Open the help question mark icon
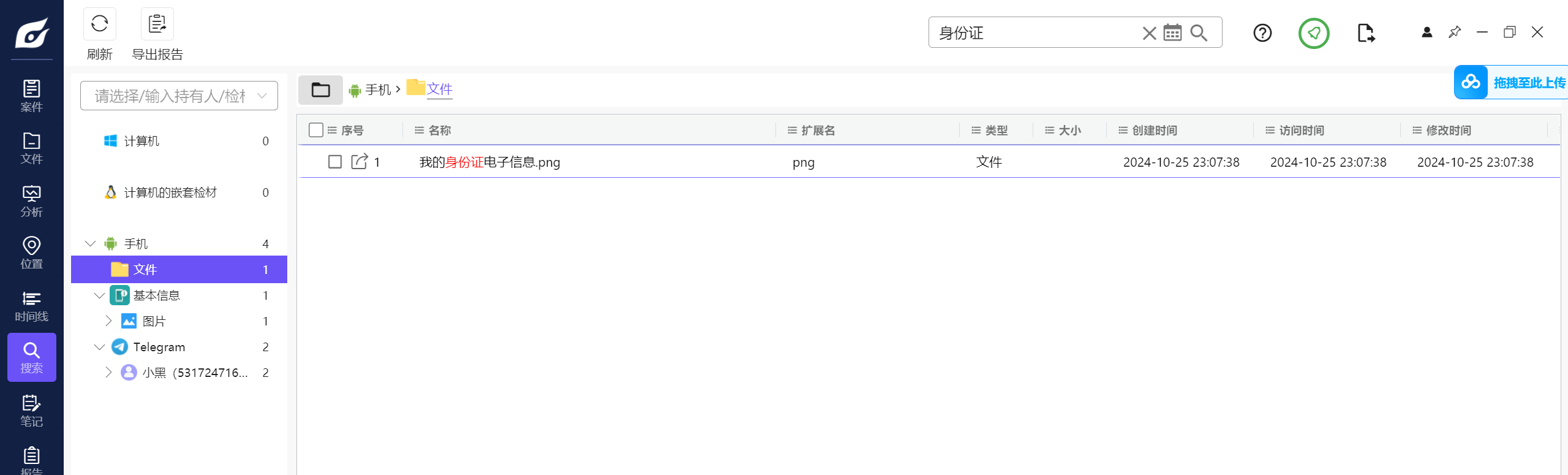Screen dimensions: 1568x475 1262,32
